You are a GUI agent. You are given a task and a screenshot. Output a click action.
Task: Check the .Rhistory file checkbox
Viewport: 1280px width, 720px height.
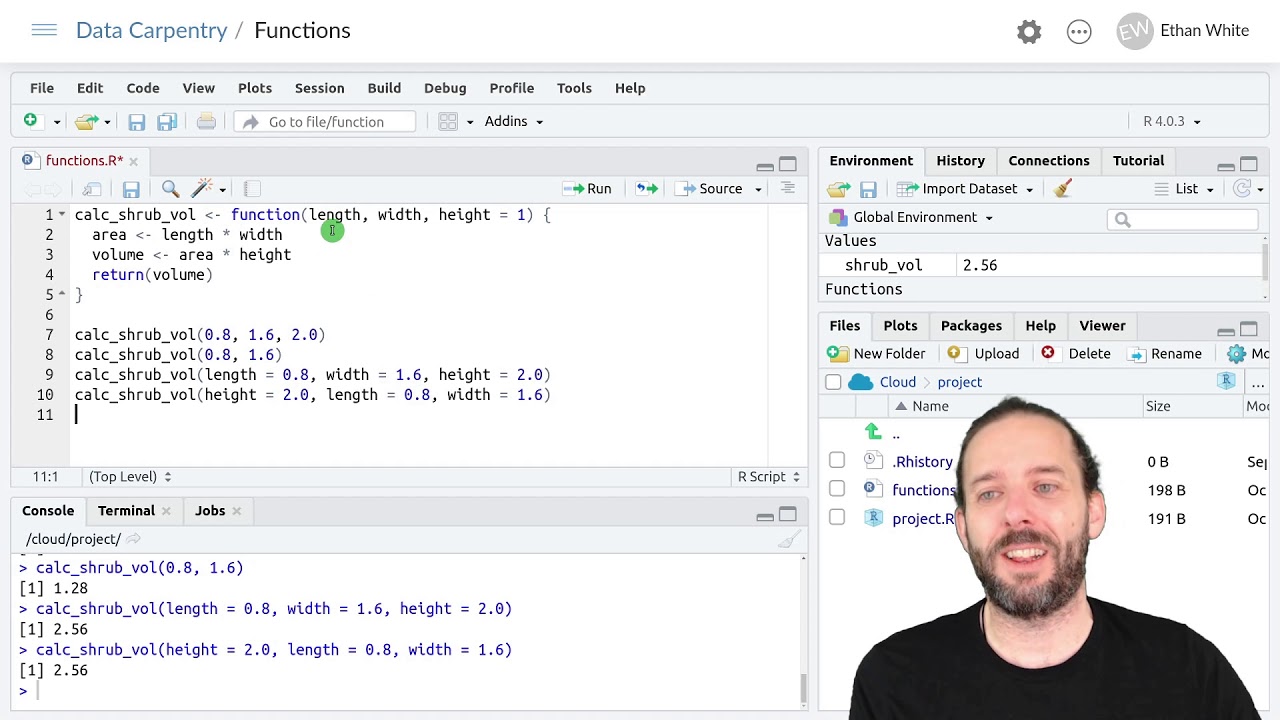pyautogui.click(x=837, y=461)
